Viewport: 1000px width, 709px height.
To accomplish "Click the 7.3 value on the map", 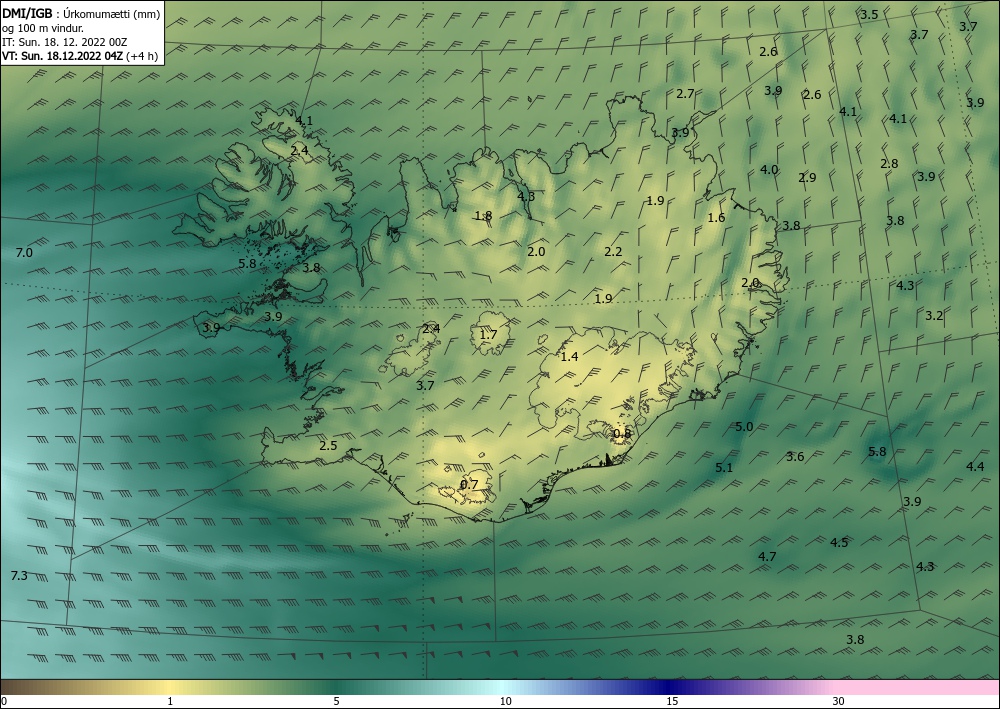I will click(x=19, y=576).
